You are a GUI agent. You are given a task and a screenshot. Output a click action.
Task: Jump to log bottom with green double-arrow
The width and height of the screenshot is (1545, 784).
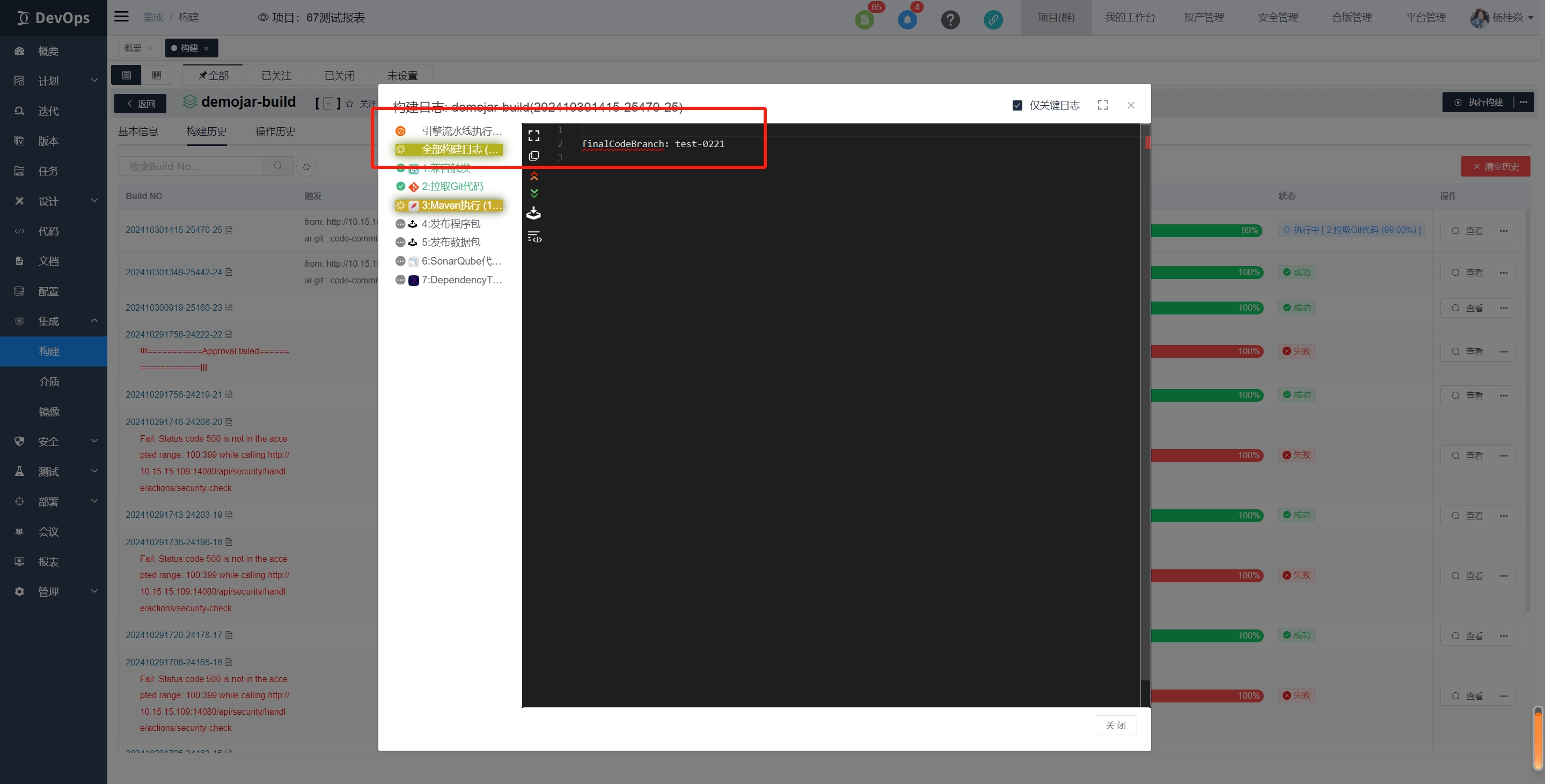(534, 193)
